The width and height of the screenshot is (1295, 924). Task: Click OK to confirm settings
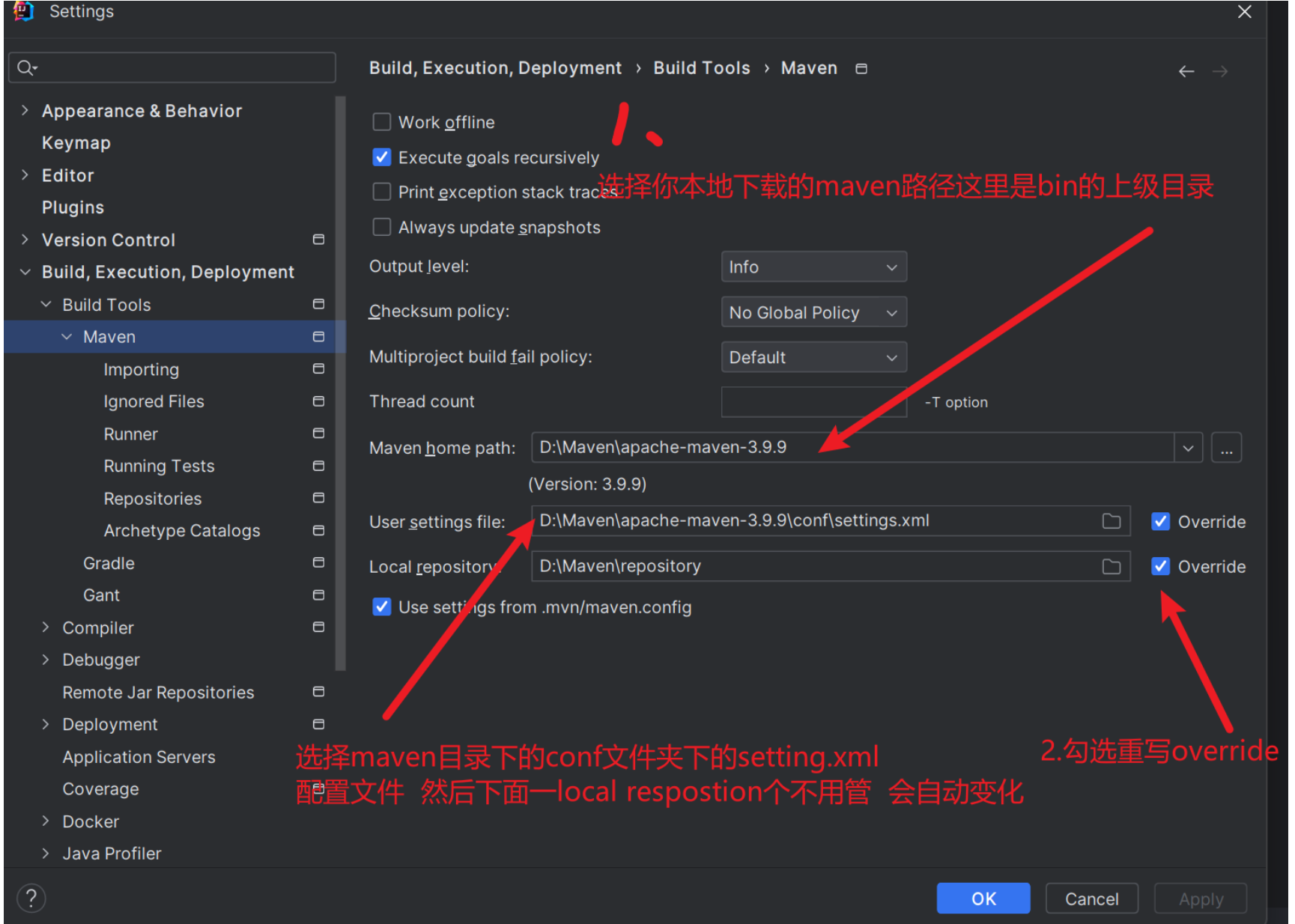[983, 899]
